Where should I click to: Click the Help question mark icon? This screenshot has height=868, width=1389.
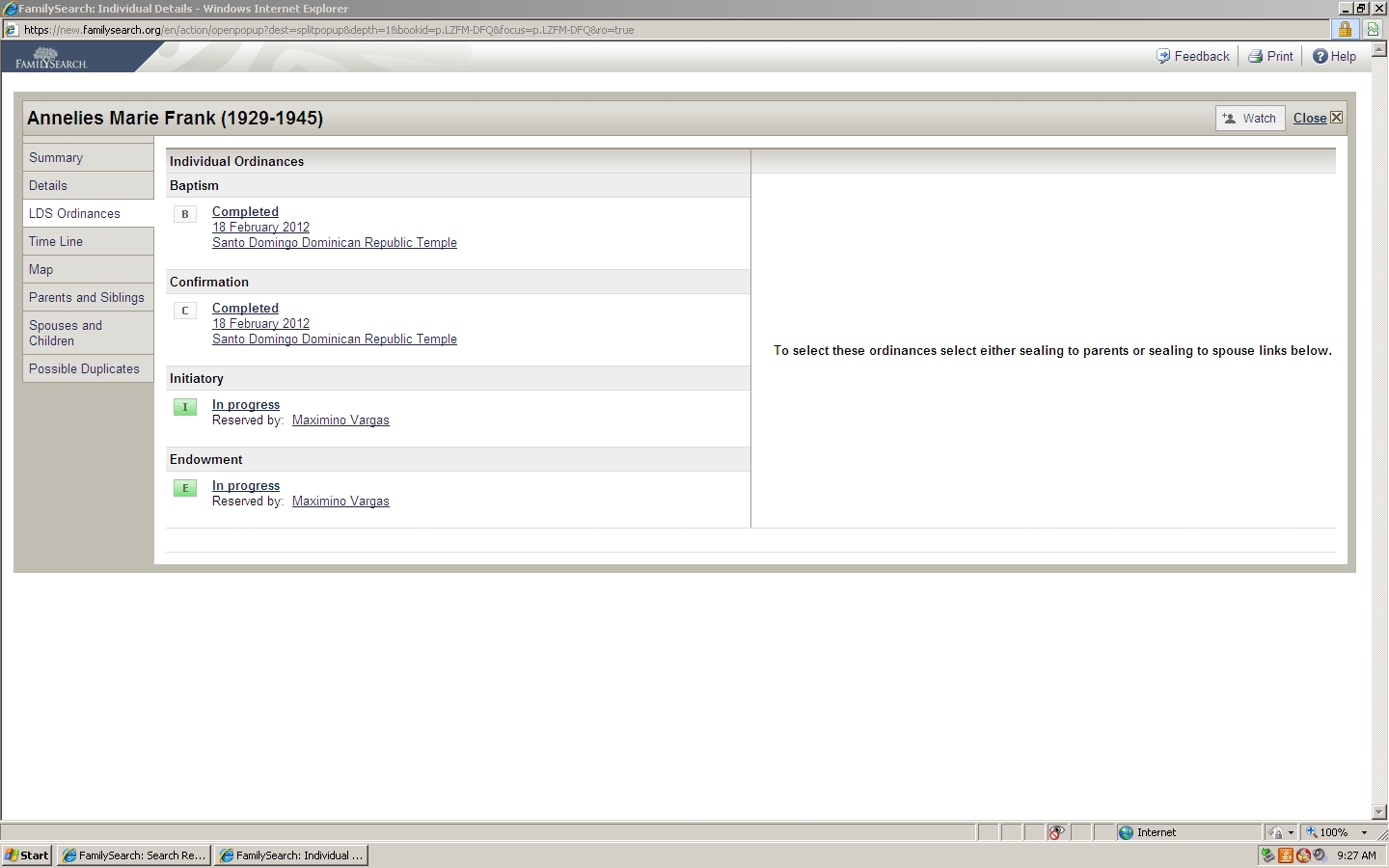coord(1321,56)
